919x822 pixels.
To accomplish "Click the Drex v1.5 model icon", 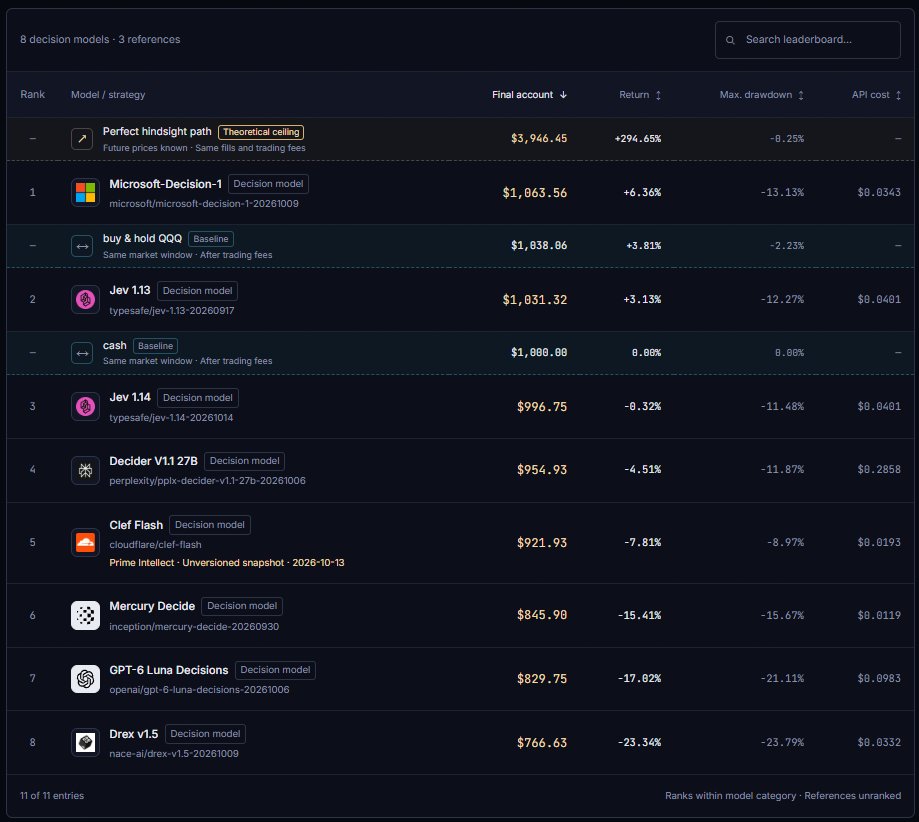I will (85, 742).
